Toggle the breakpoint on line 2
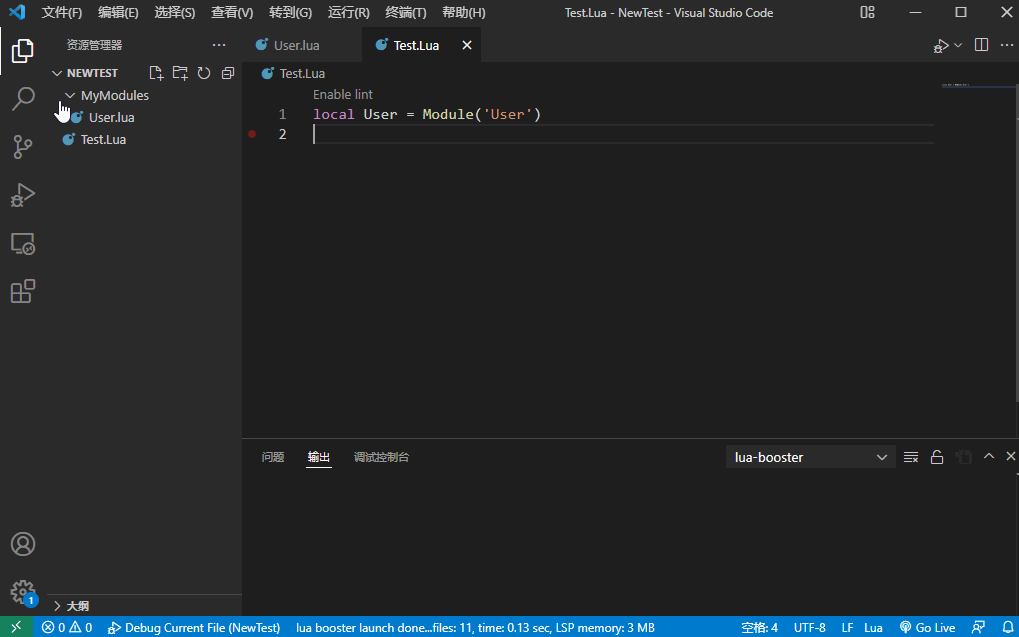The height and width of the screenshot is (637, 1019). click(x=252, y=134)
